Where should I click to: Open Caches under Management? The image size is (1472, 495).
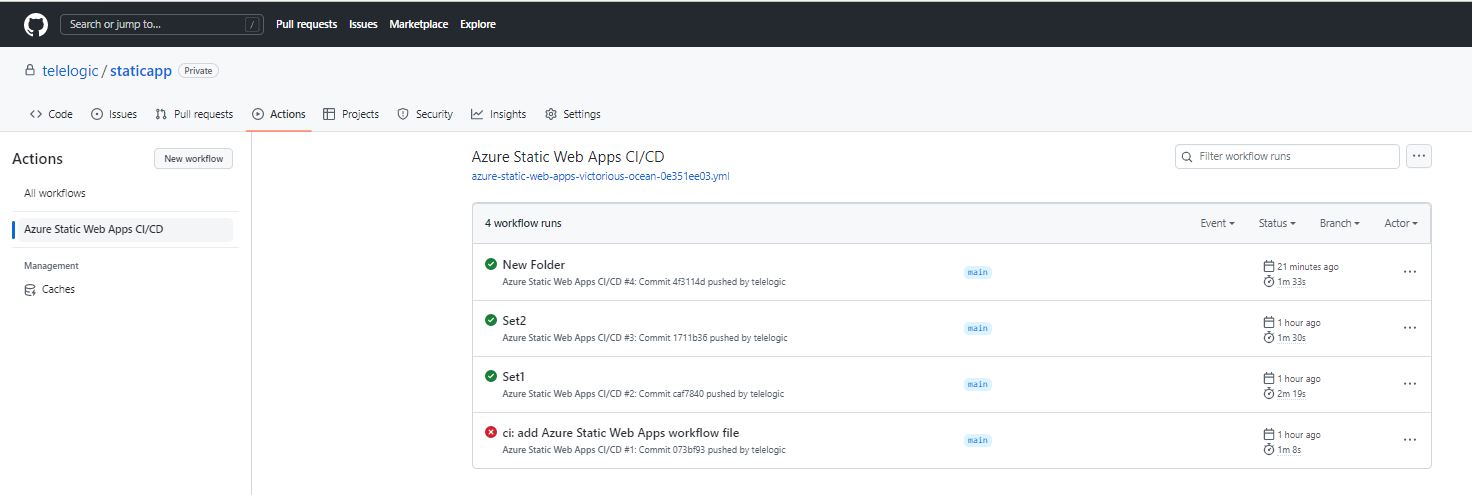coord(58,289)
